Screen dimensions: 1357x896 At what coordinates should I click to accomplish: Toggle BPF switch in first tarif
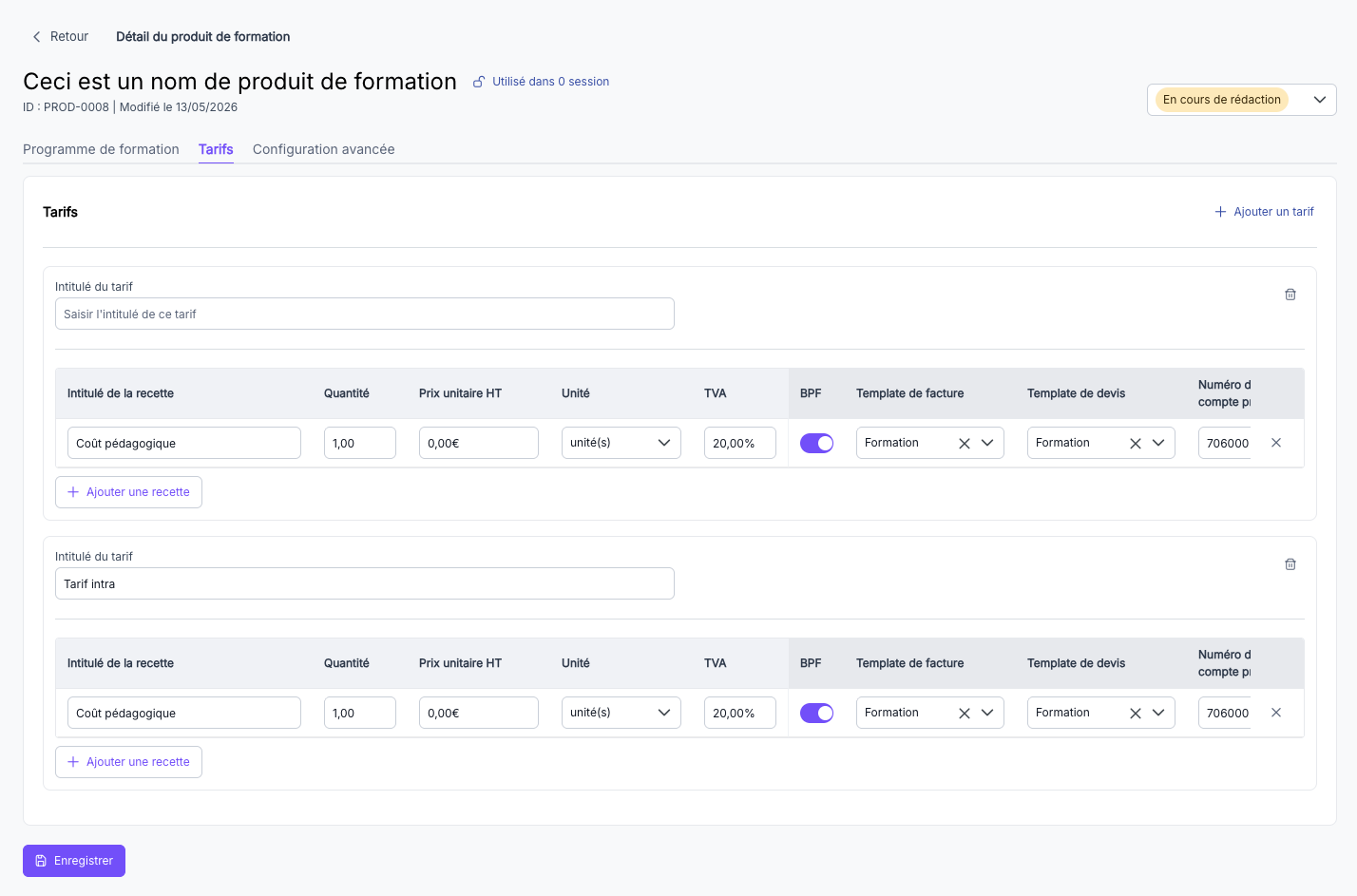pyautogui.click(x=816, y=443)
